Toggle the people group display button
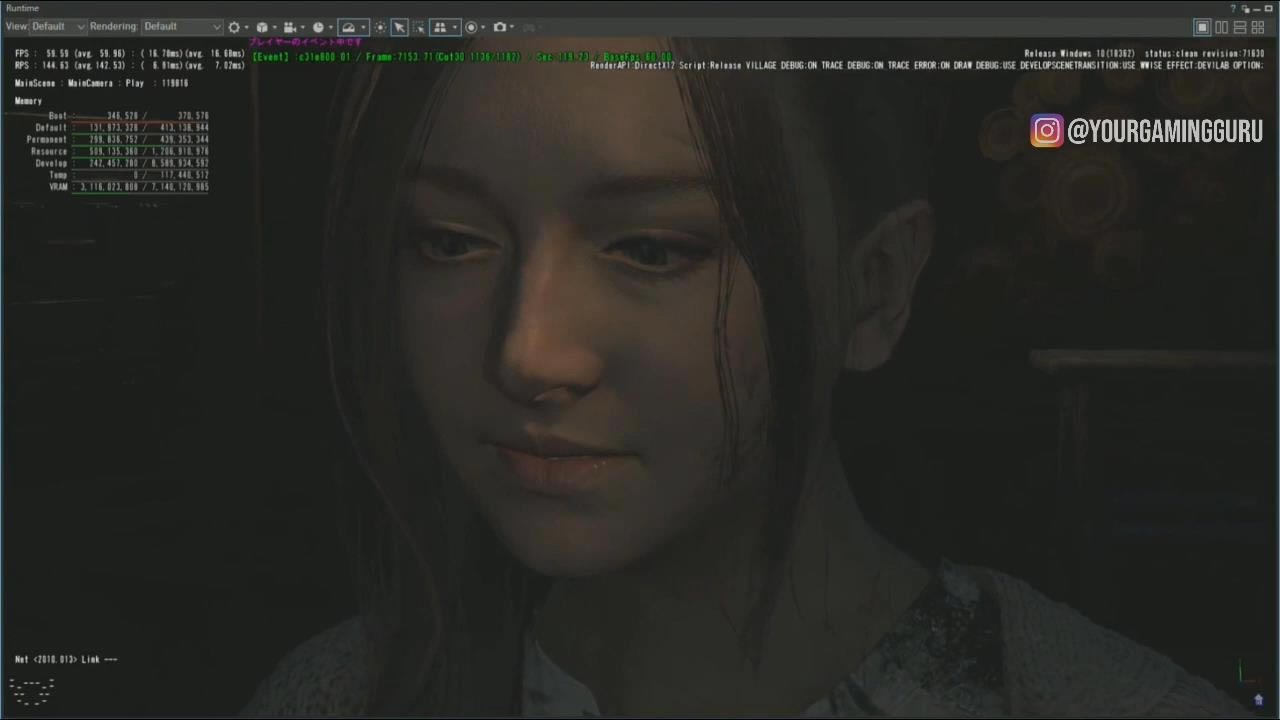 (440, 27)
